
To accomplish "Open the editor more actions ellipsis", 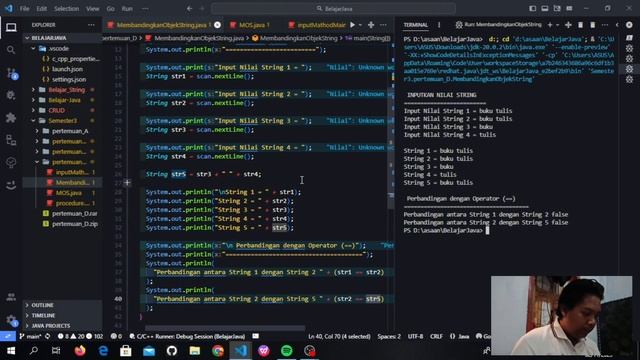I will pos(383,25).
